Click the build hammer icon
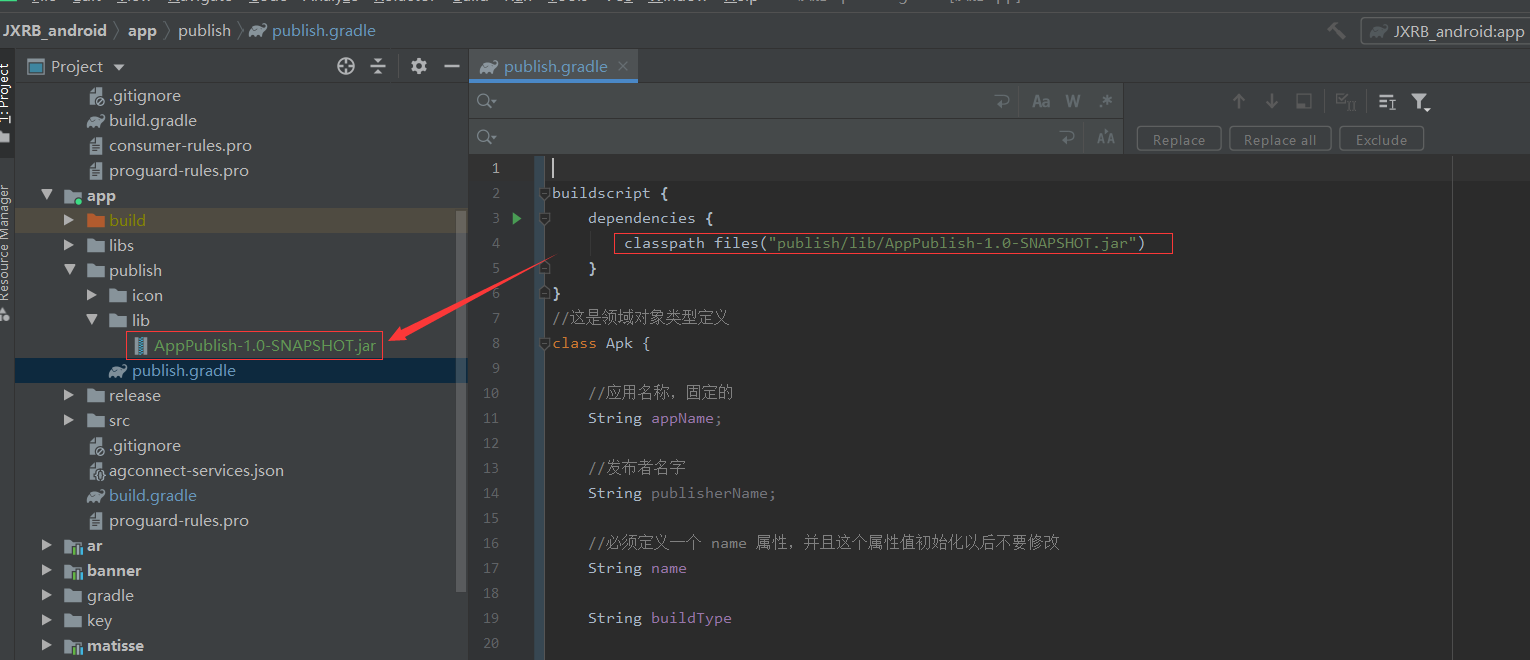Screen dimensions: 1530x660 coord(1337,31)
